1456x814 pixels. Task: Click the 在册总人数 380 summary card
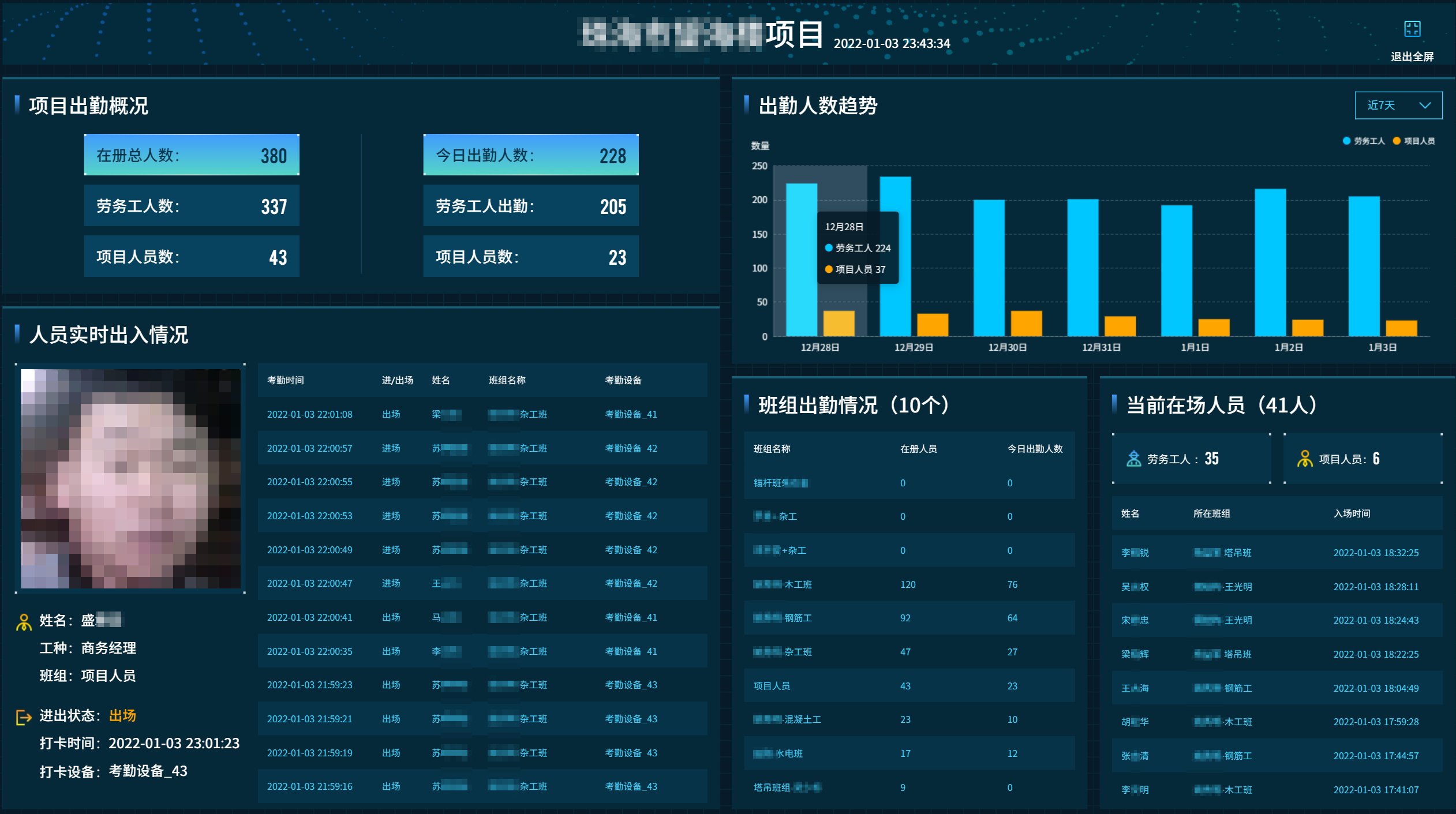coord(192,155)
